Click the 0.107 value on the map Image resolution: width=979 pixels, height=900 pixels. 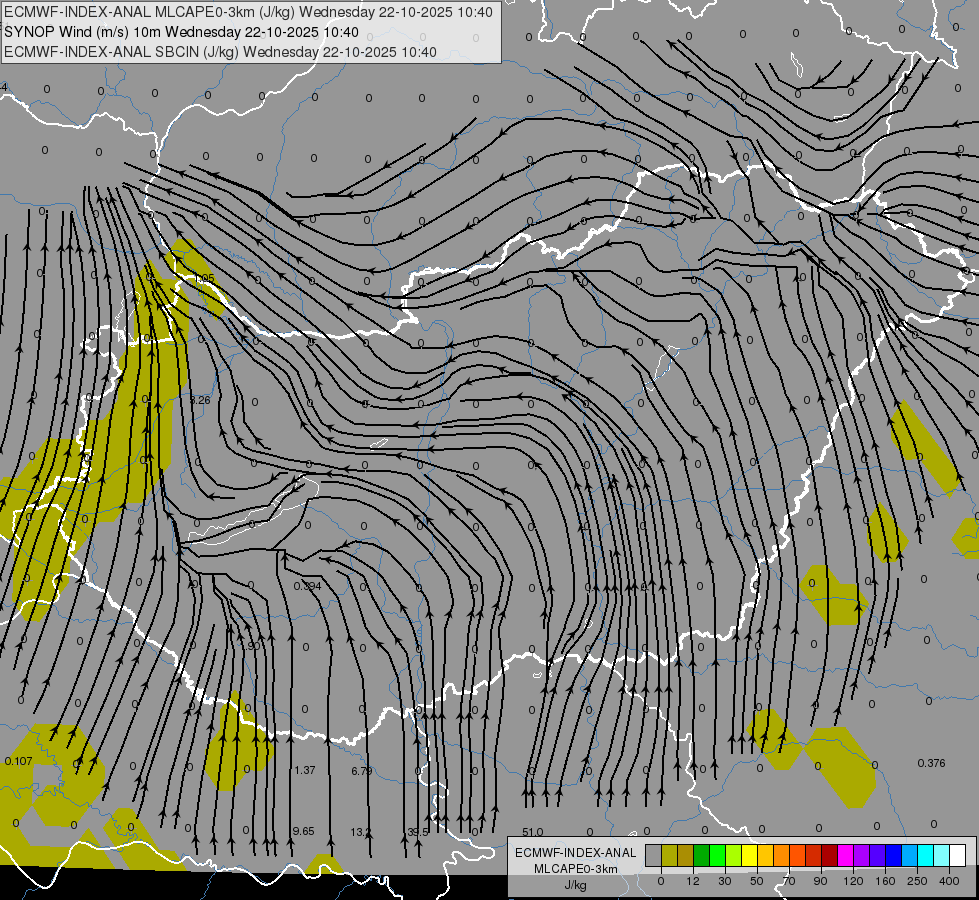click(x=18, y=761)
